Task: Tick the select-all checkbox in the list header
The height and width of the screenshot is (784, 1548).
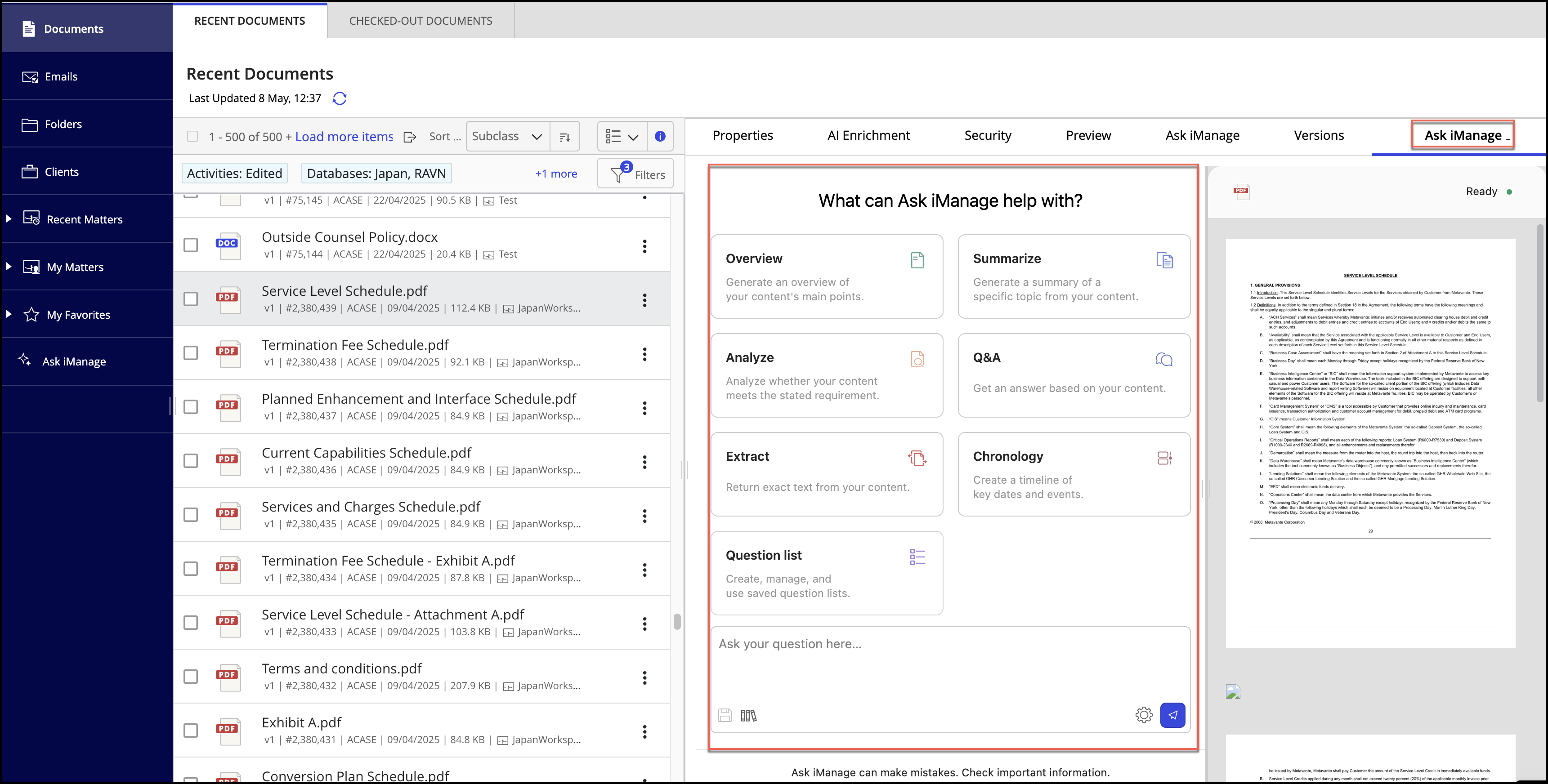Action: coord(192,136)
